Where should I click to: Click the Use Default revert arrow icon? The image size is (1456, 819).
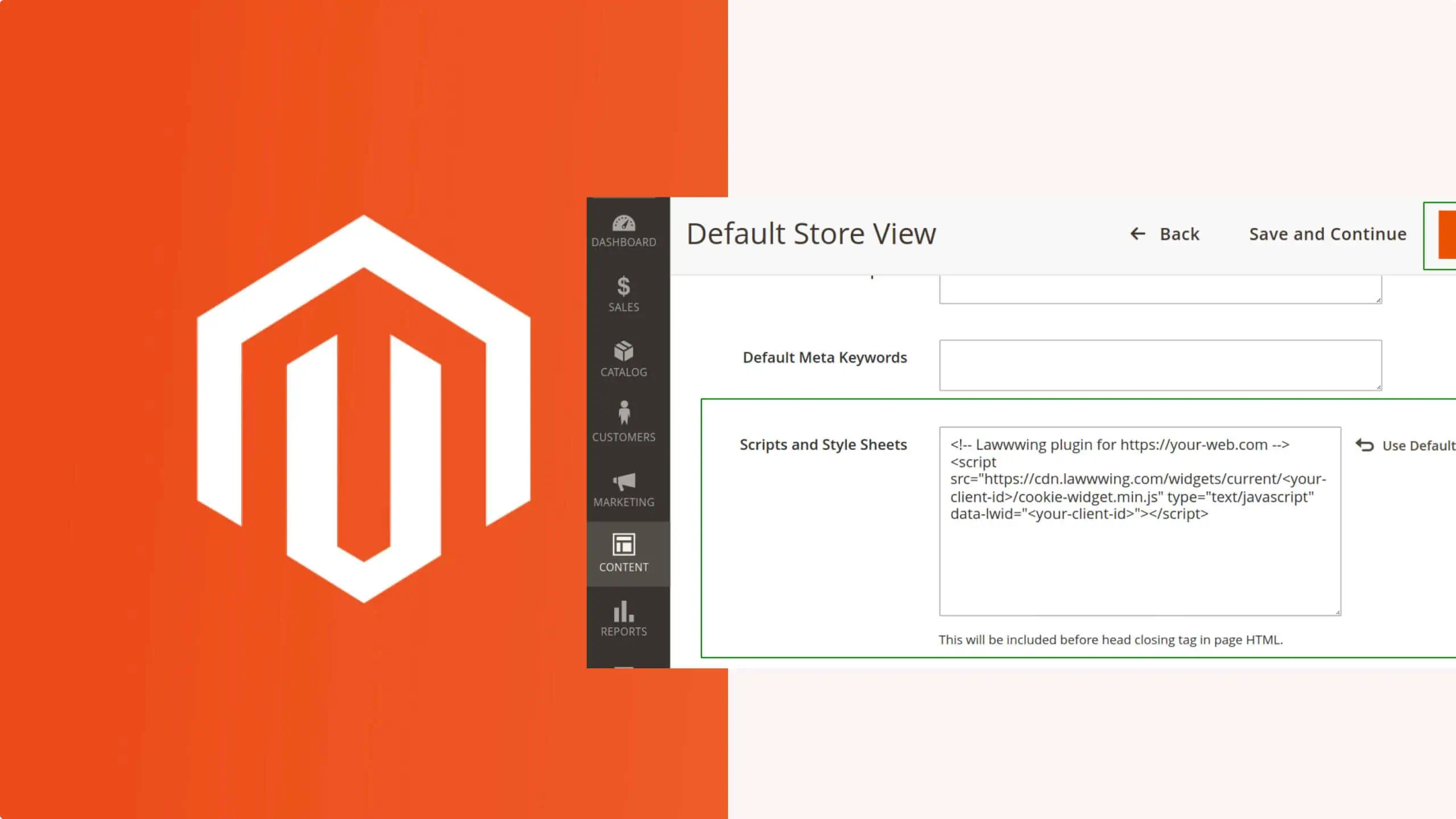pyautogui.click(x=1364, y=445)
